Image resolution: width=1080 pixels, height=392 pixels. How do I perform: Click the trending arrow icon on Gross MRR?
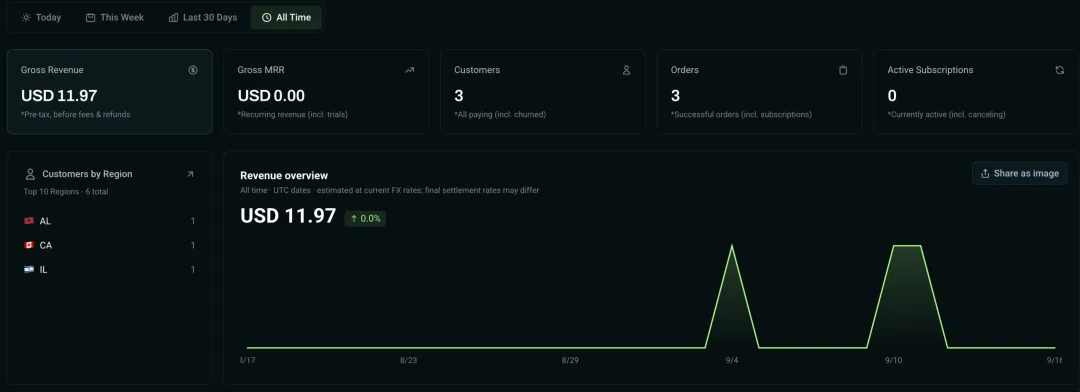click(x=410, y=70)
